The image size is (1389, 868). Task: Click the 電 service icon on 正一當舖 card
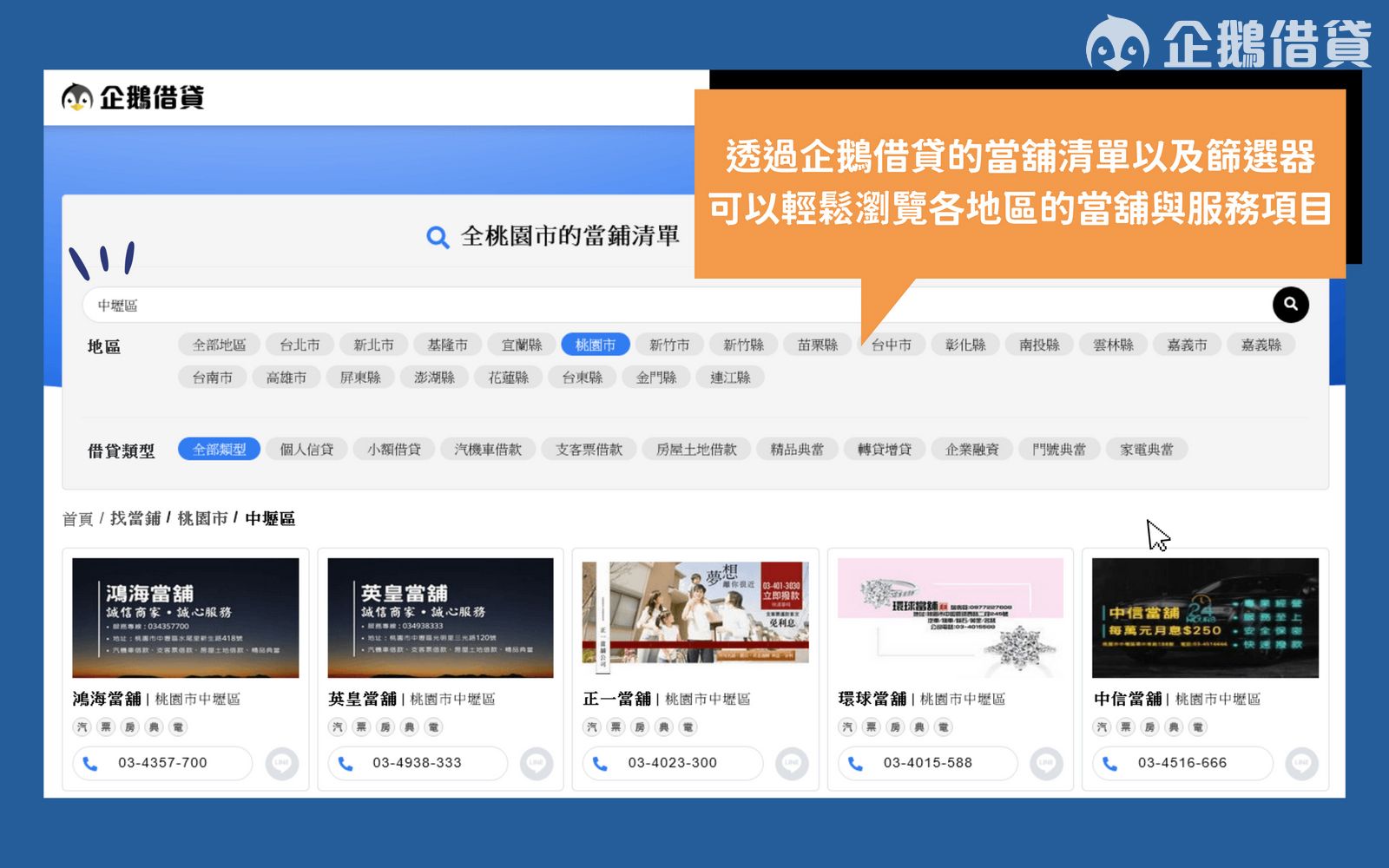click(688, 727)
